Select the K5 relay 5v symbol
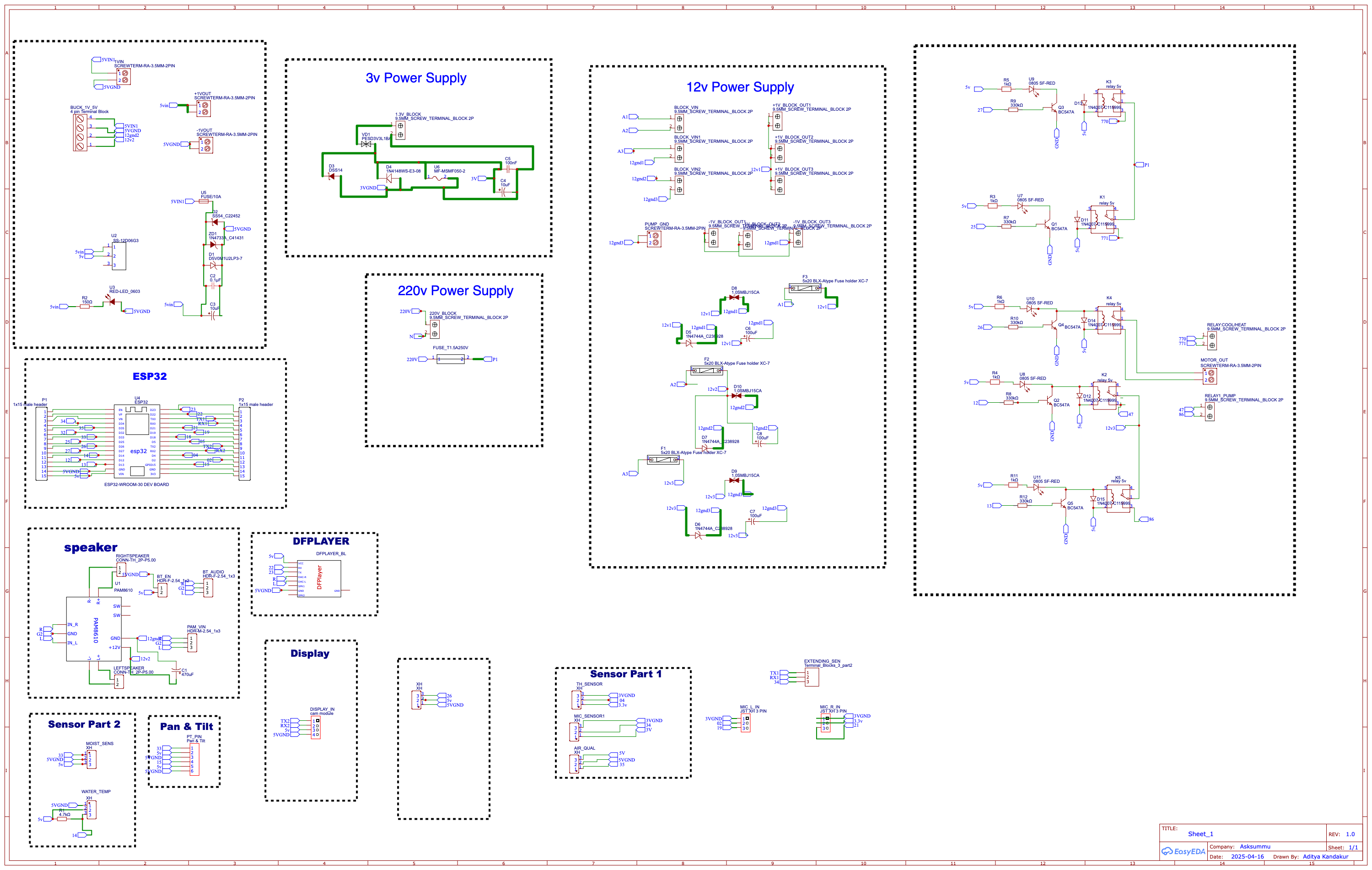The image size is (1372, 870). point(1118,499)
